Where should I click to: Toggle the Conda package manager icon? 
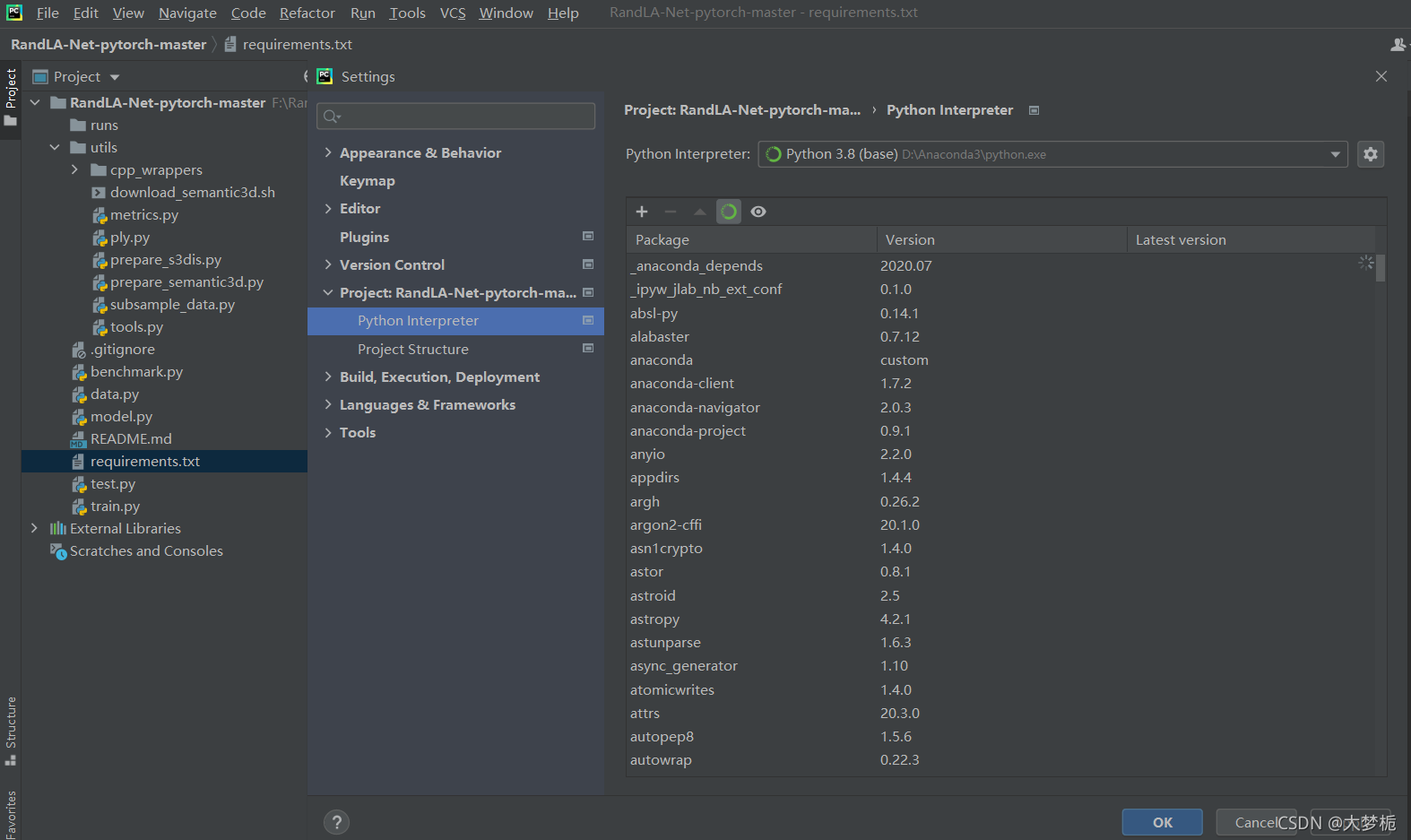point(729,212)
